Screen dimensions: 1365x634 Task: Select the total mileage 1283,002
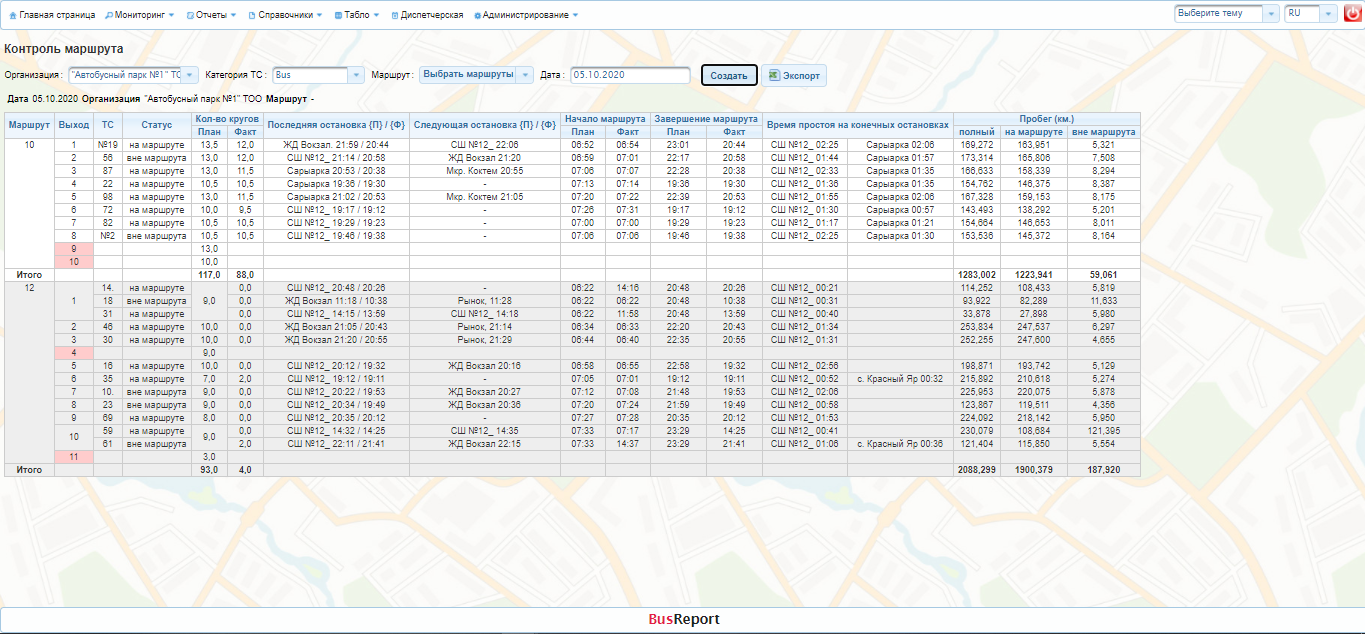[x=977, y=274]
